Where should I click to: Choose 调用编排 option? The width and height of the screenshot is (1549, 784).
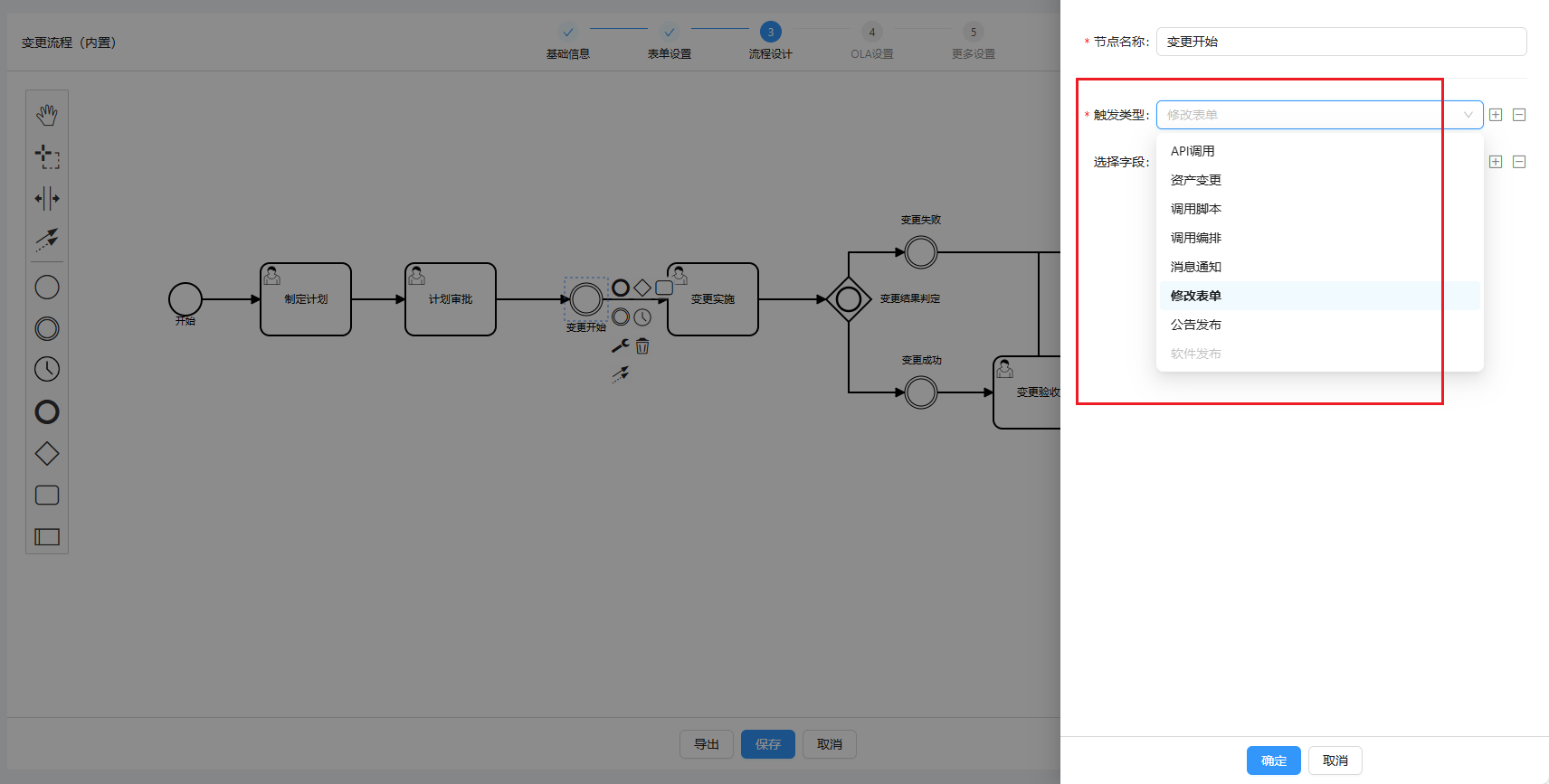pos(1319,238)
